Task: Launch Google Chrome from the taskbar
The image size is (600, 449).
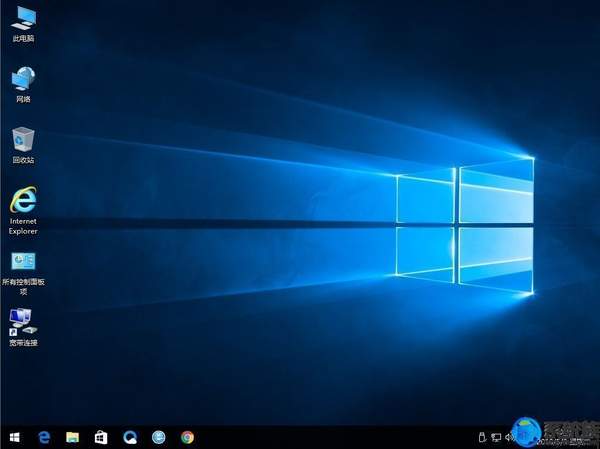Action: [x=188, y=437]
